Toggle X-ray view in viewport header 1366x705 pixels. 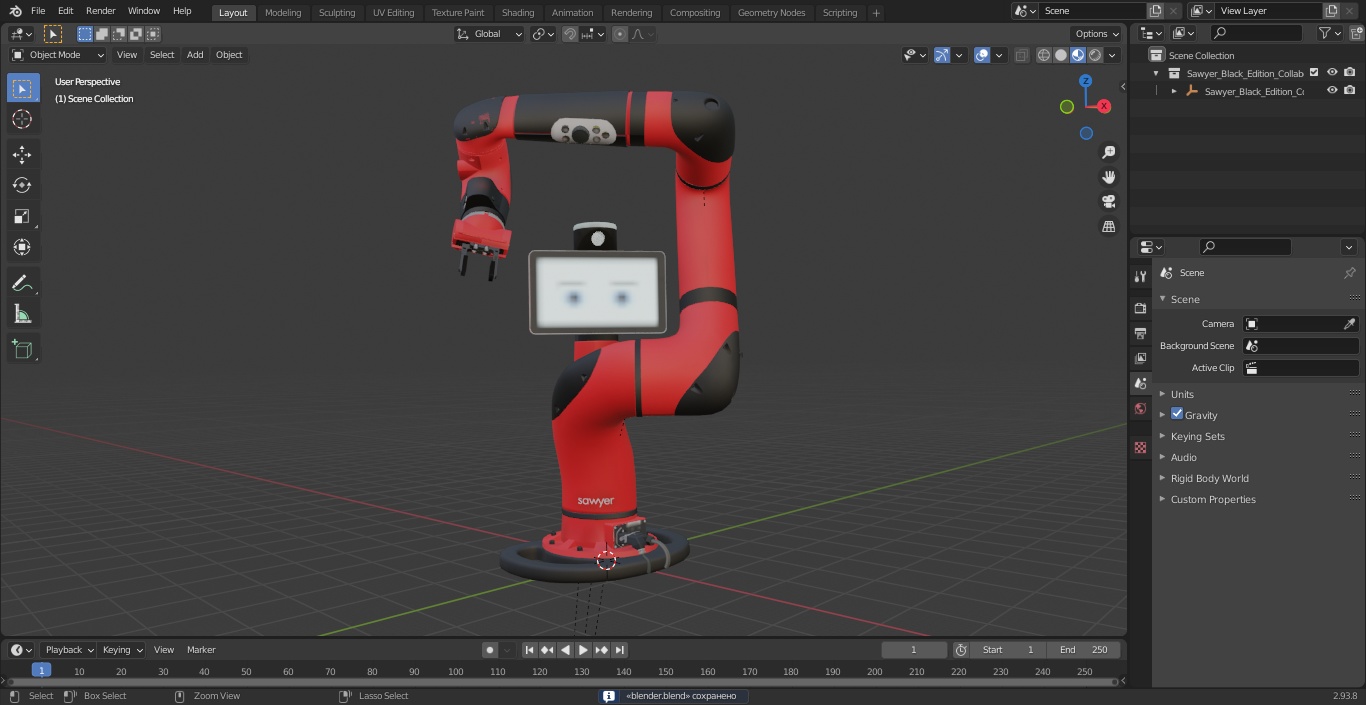click(x=1021, y=55)
